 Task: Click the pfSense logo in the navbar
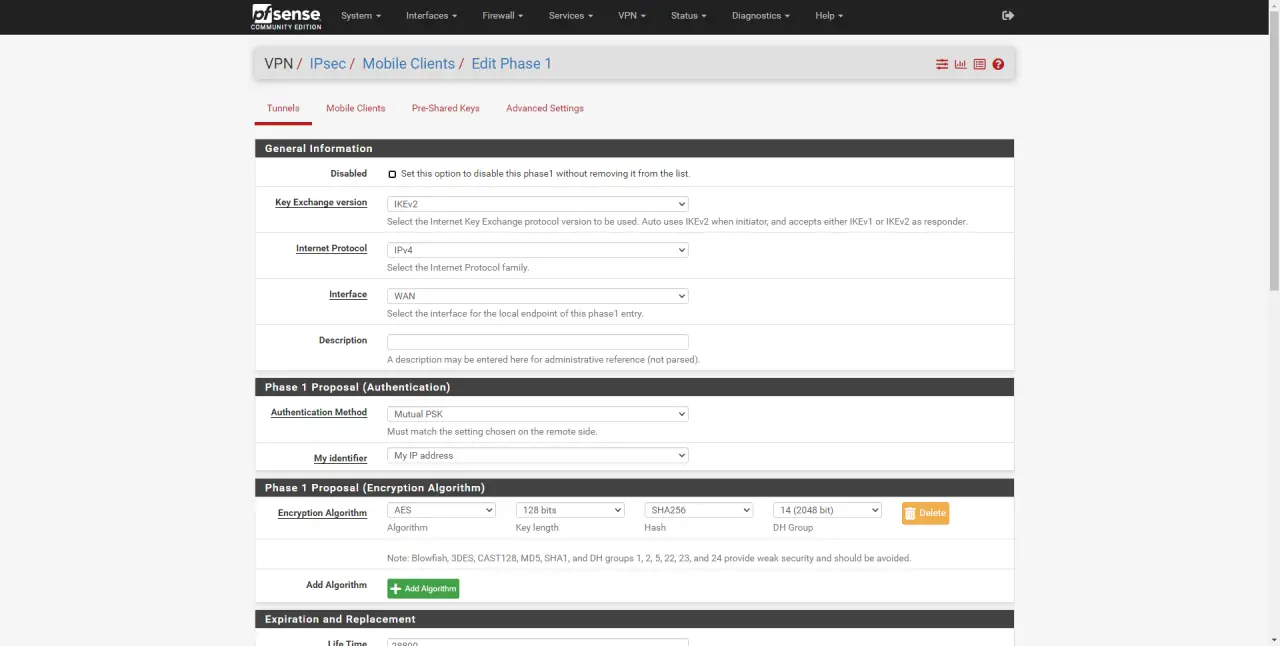click(x=286, y=16)
